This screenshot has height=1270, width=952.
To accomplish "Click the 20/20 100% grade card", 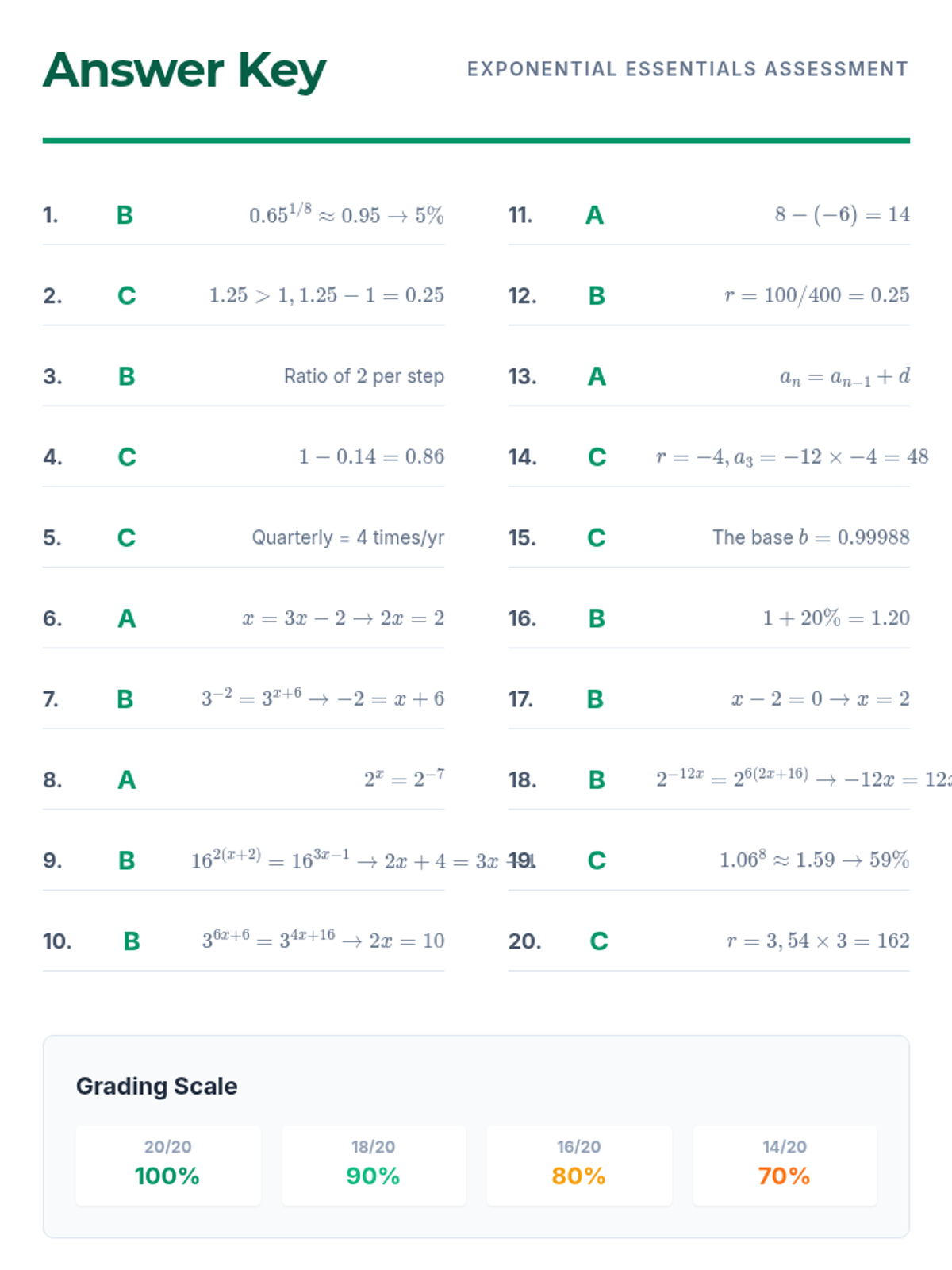I will [x=167, y=1164].
